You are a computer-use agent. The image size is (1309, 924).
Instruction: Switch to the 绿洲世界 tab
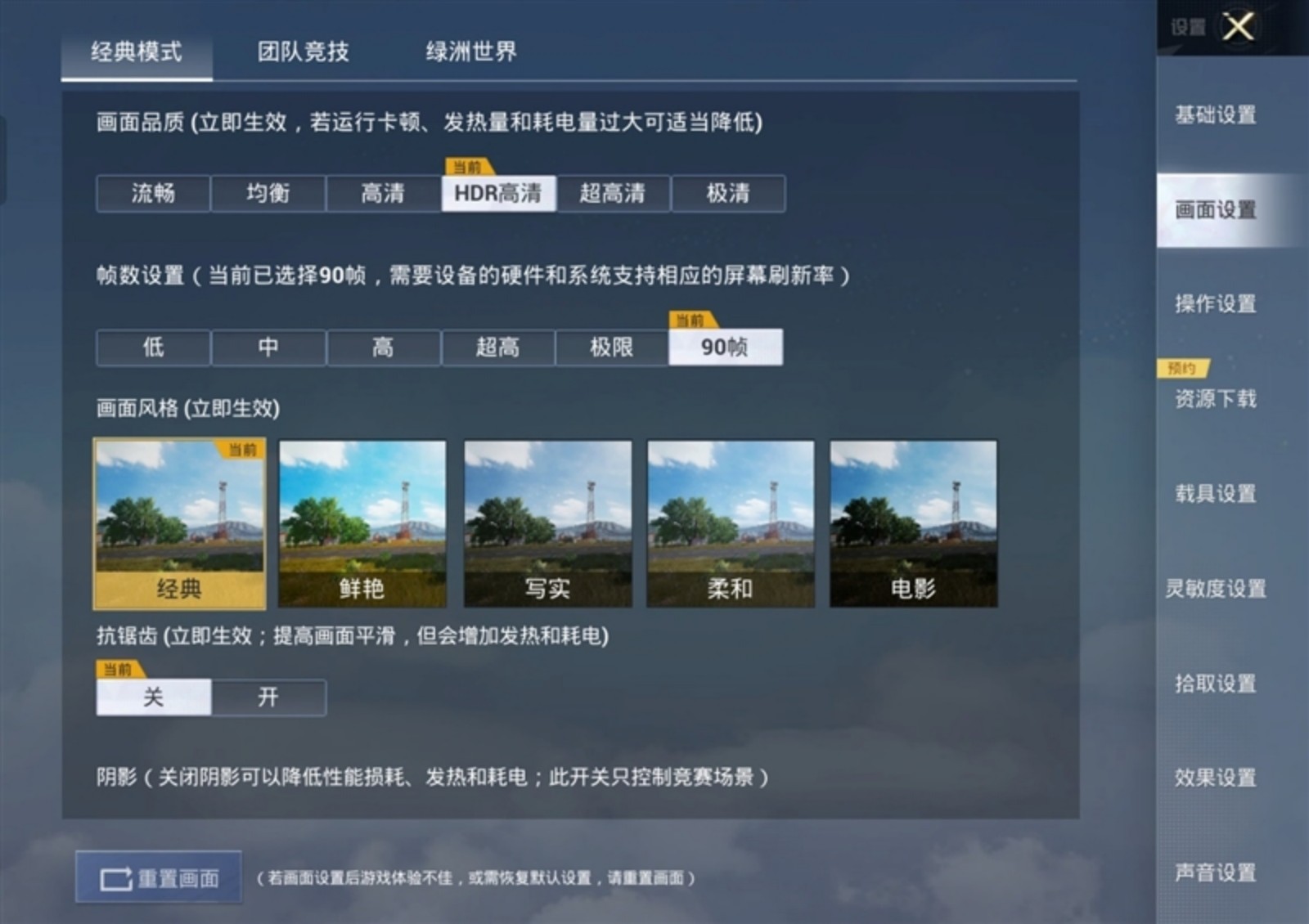[x=470, y=52]
